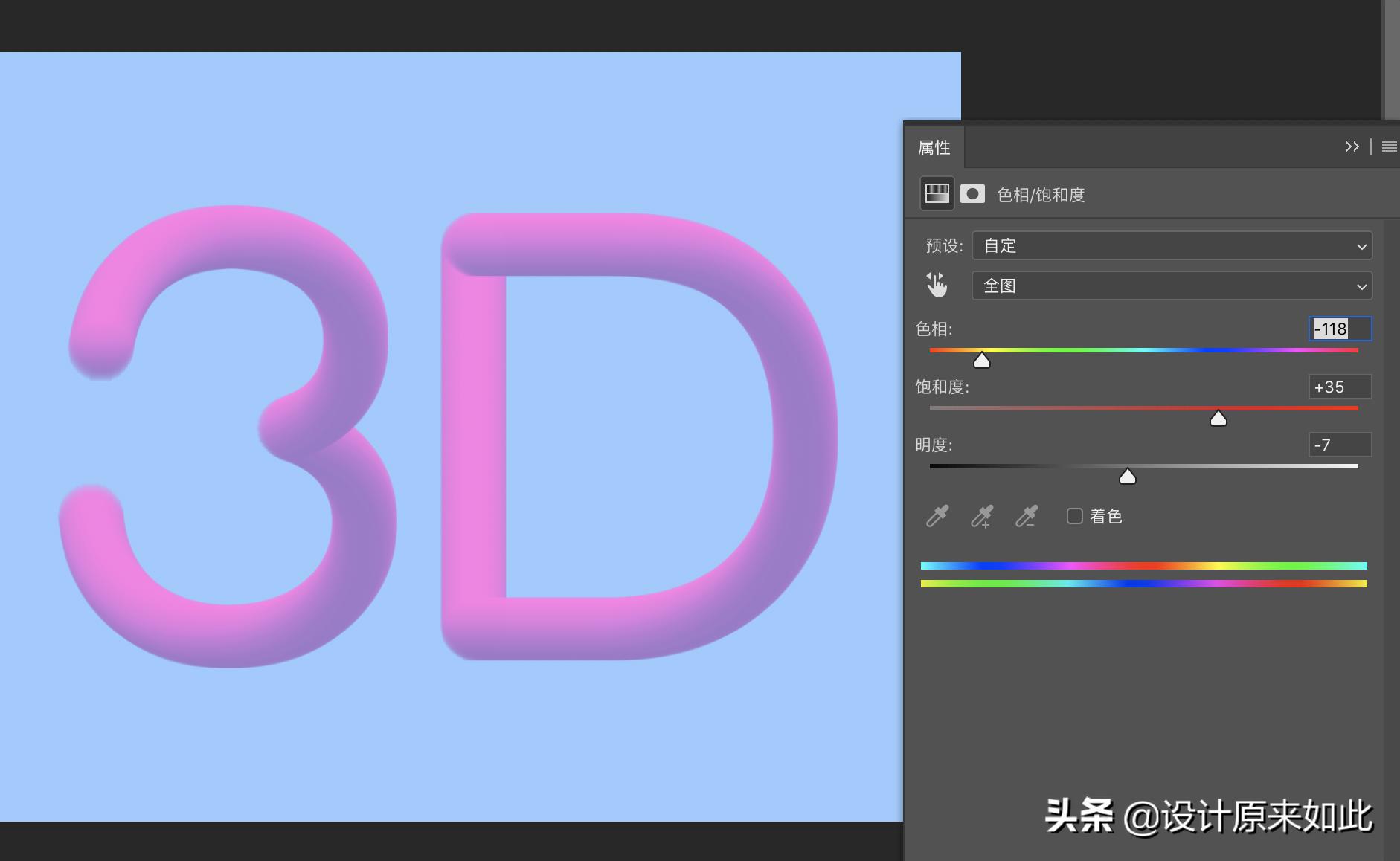This screenshot has height=861, width=1400.
Task: Open the Properties panel menu icon
Action: (1389, 146)
